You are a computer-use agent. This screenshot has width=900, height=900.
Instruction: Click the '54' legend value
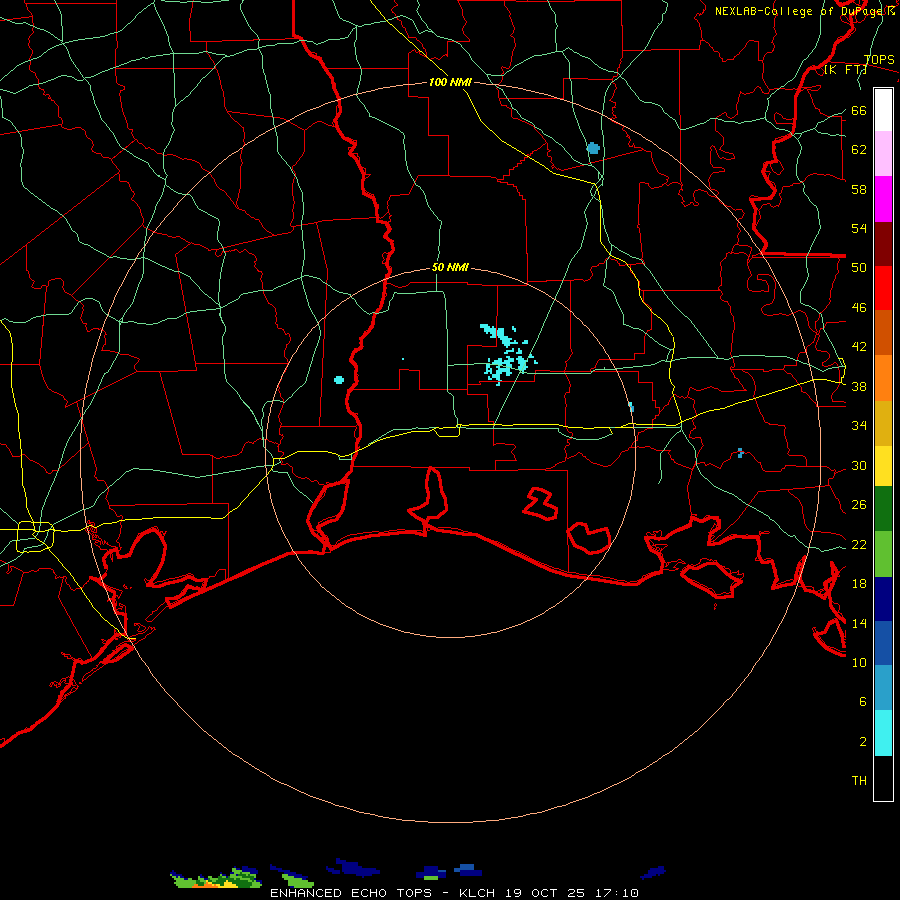[859, 228]
